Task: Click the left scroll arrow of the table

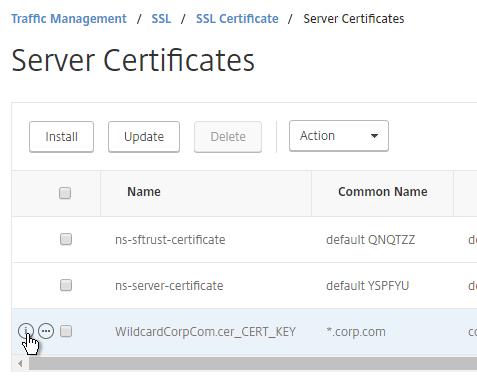Action: tap(20, 363)
